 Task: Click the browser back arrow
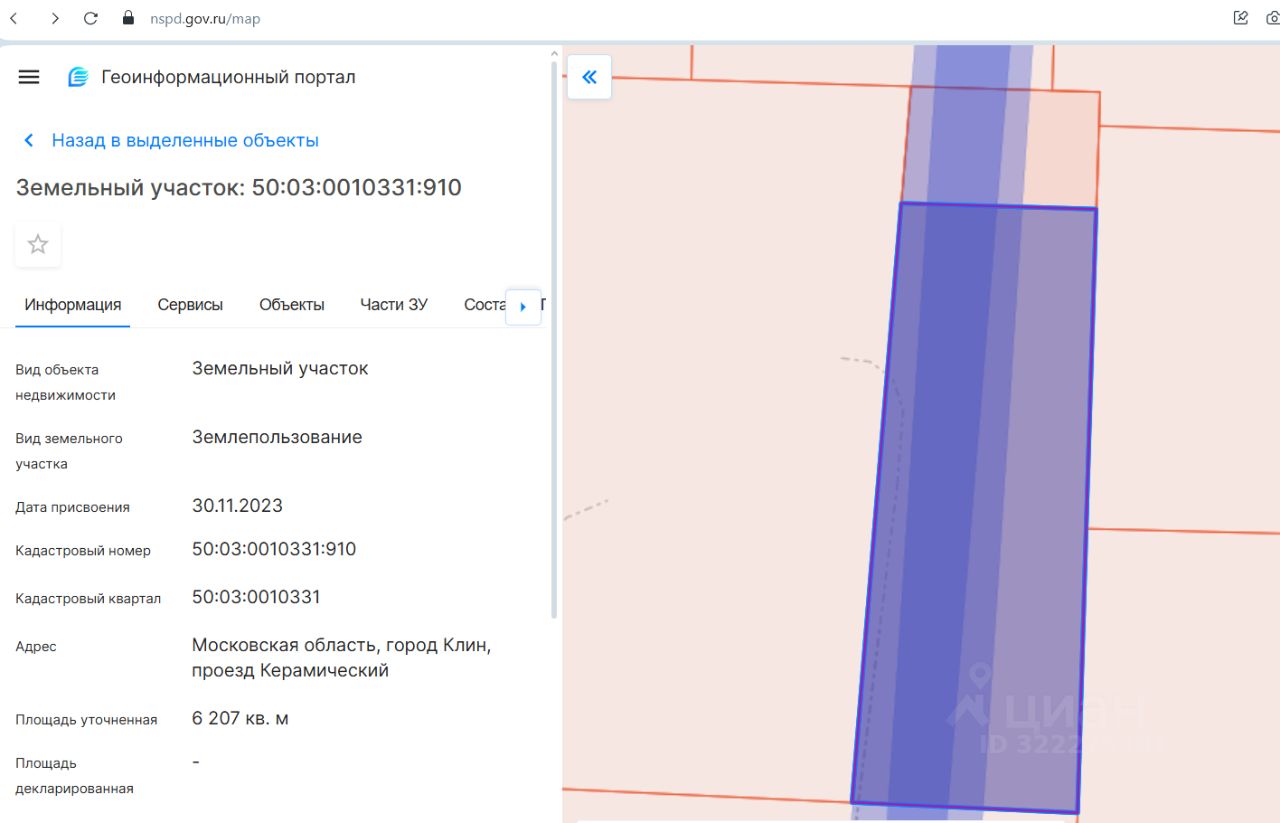(x=14, y=18)
